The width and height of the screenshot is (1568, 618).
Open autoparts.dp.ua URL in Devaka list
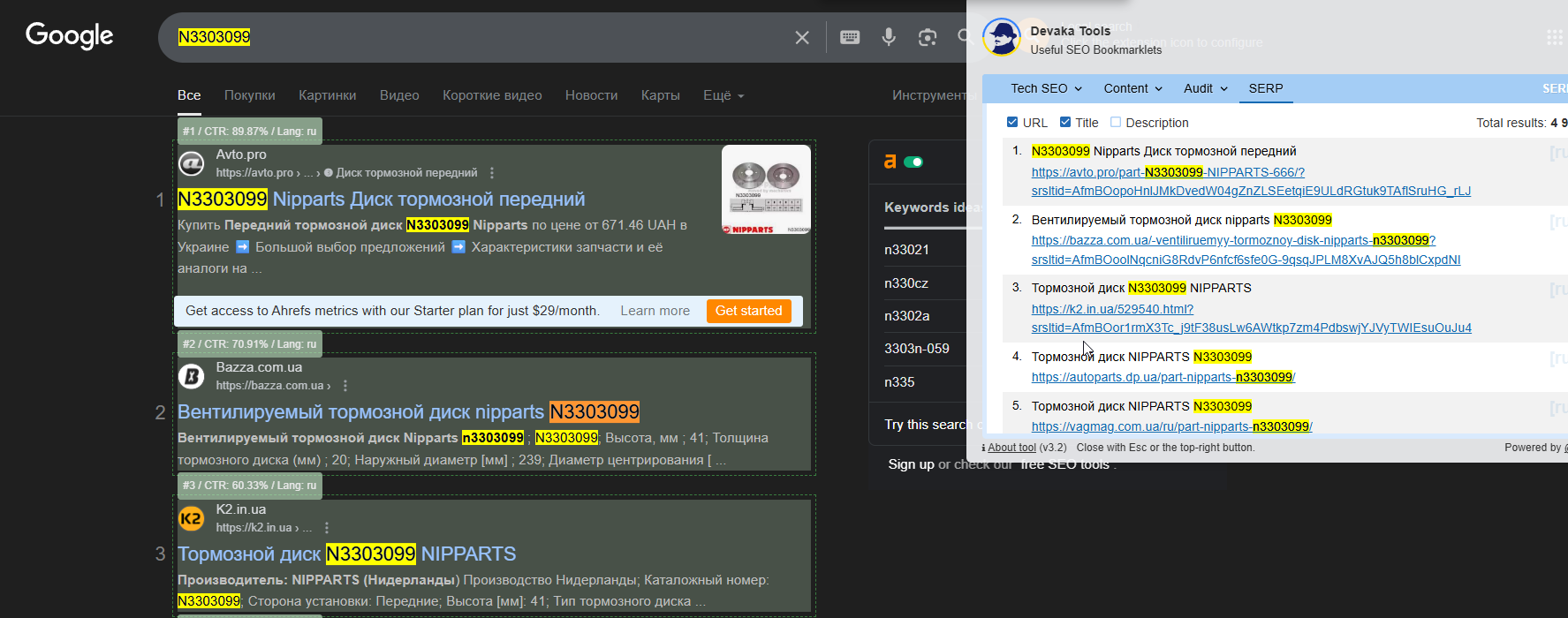pos(1163,377)
